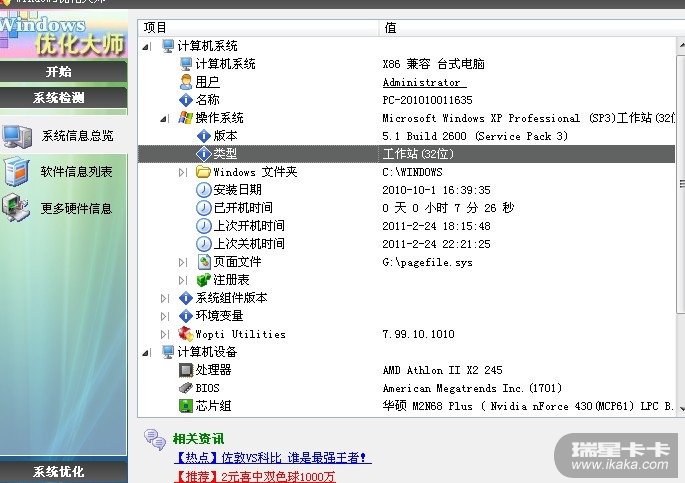Click the 上次开机时间 clock icon
685x483 pixels.
[204, 226]
